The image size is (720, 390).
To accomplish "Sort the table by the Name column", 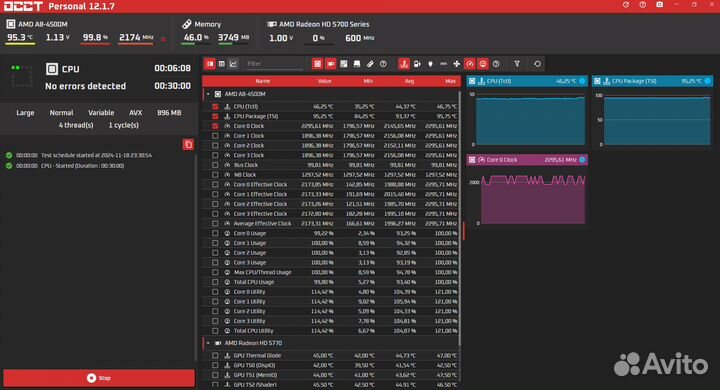I will pos(263,81).
